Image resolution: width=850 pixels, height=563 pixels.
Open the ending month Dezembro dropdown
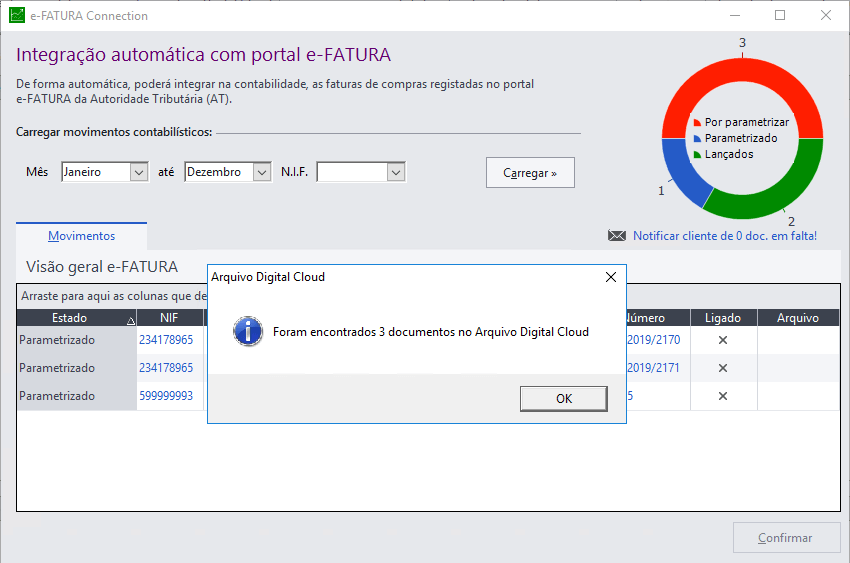coord(262,173)
